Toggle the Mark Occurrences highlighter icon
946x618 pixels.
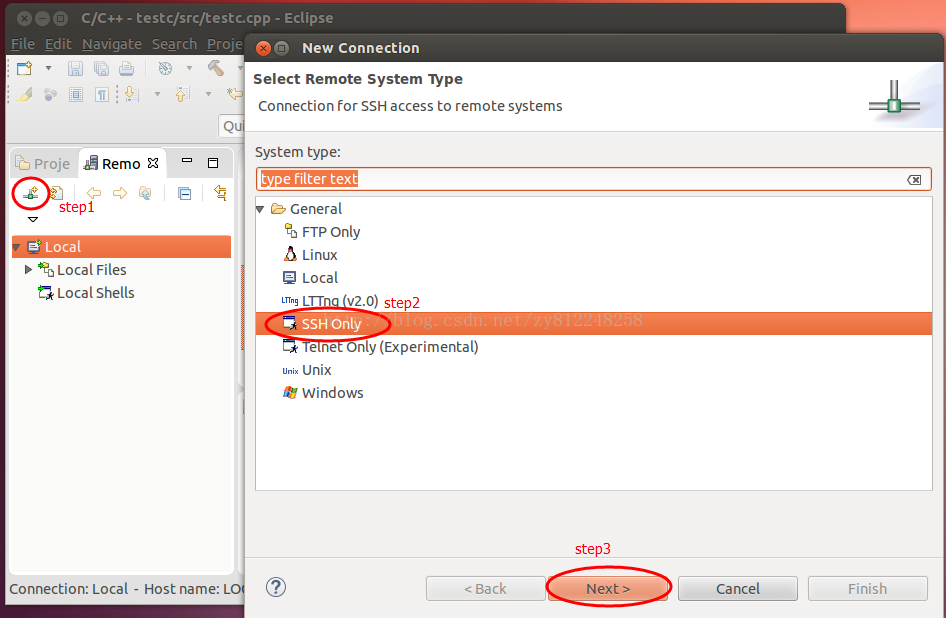click(25, 94)
